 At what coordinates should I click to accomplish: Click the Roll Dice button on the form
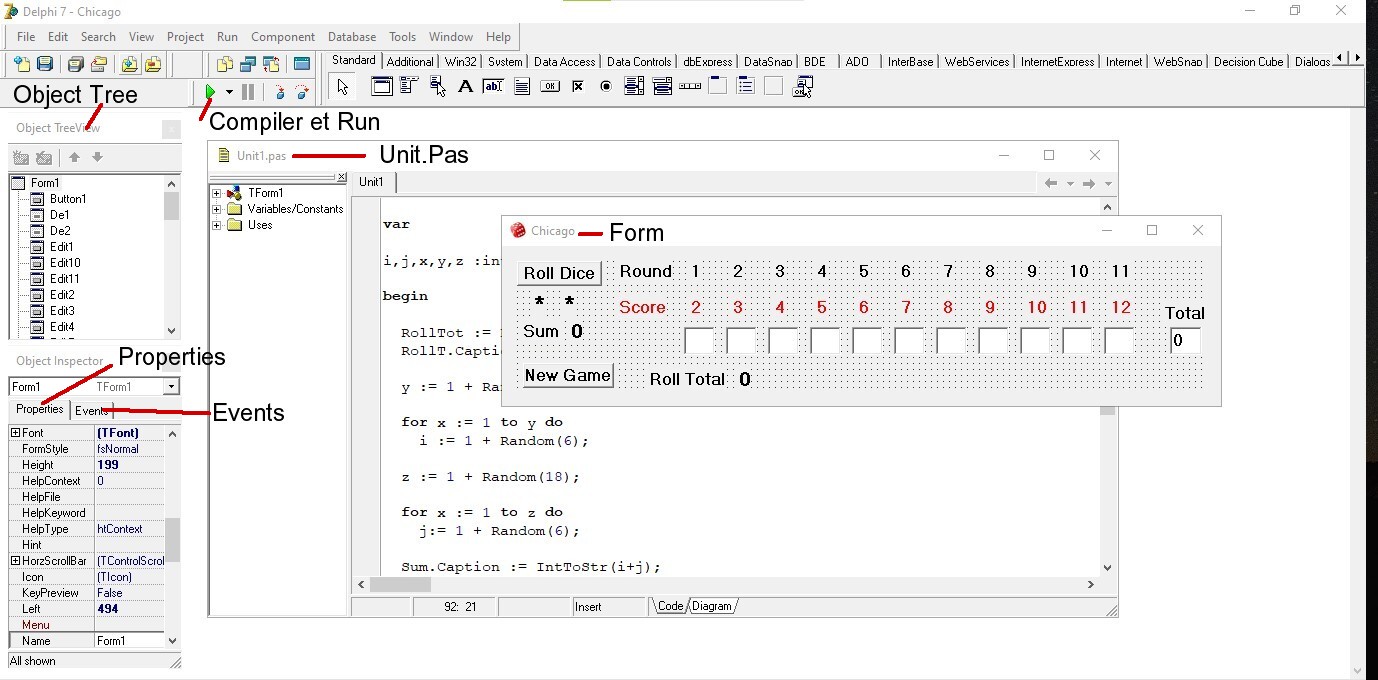(559, 273)
